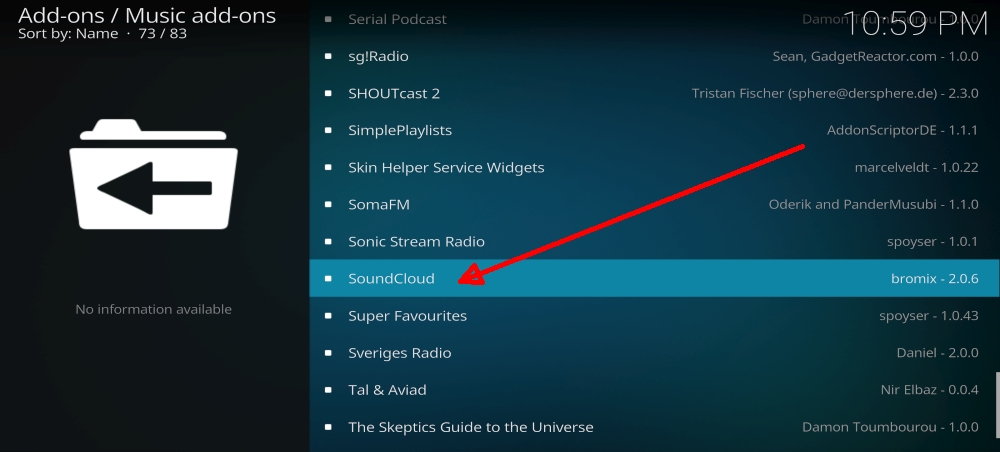Click the bullet icon next to sg!Radio
1000x452 pixels.
(328, 57)
